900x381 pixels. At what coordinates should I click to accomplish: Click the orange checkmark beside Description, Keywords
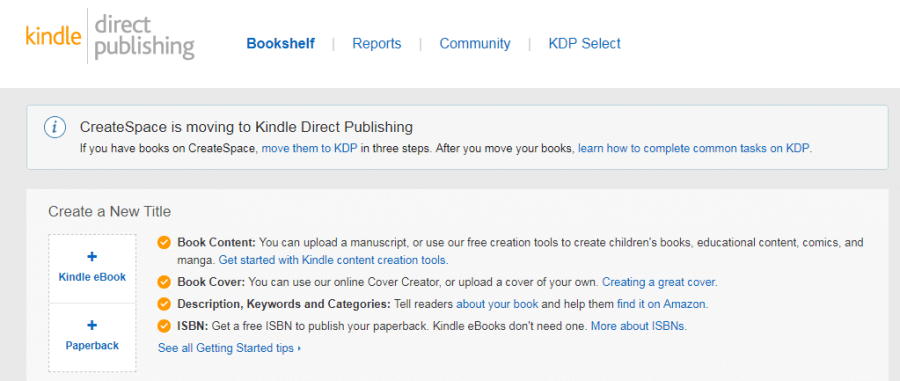[x=164, y=304]
